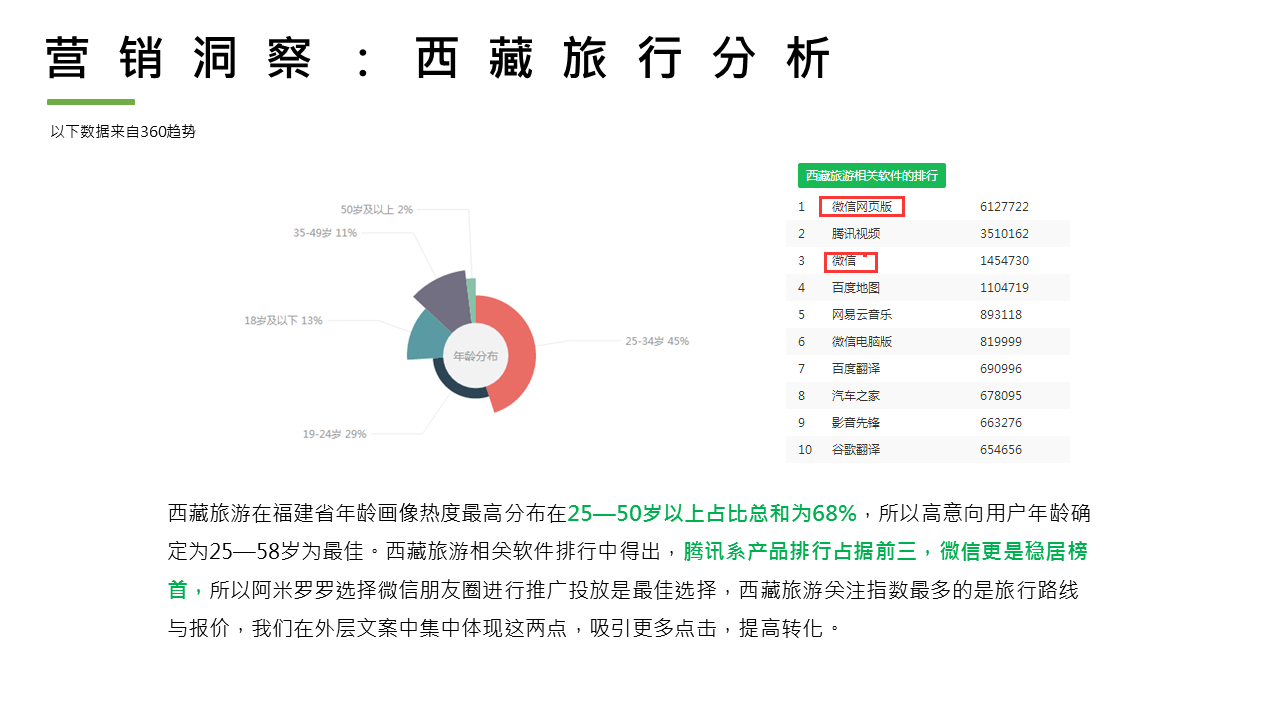Click 谷歌翻译 in the rank 10 row
This screenshot has height=720, width=1280.
856,450
